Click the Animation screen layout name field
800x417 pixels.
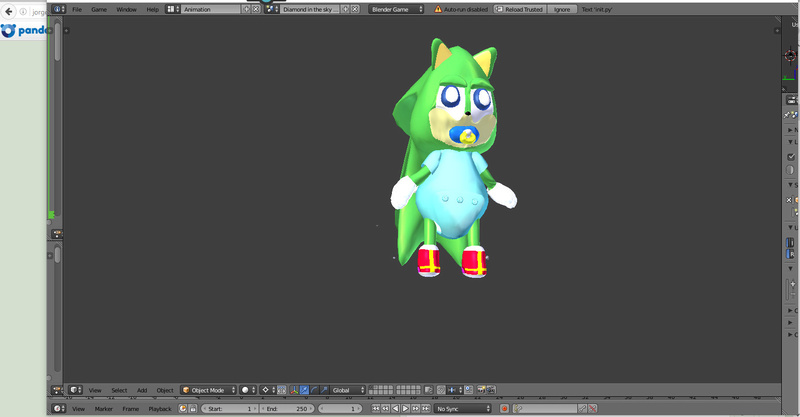point(211,9)
